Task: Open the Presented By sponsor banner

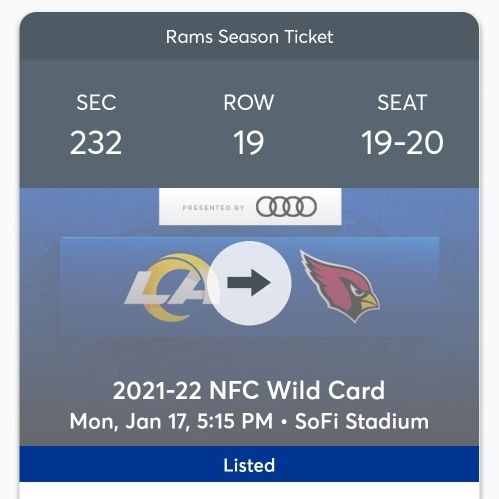Action: (x=250, y=207)
